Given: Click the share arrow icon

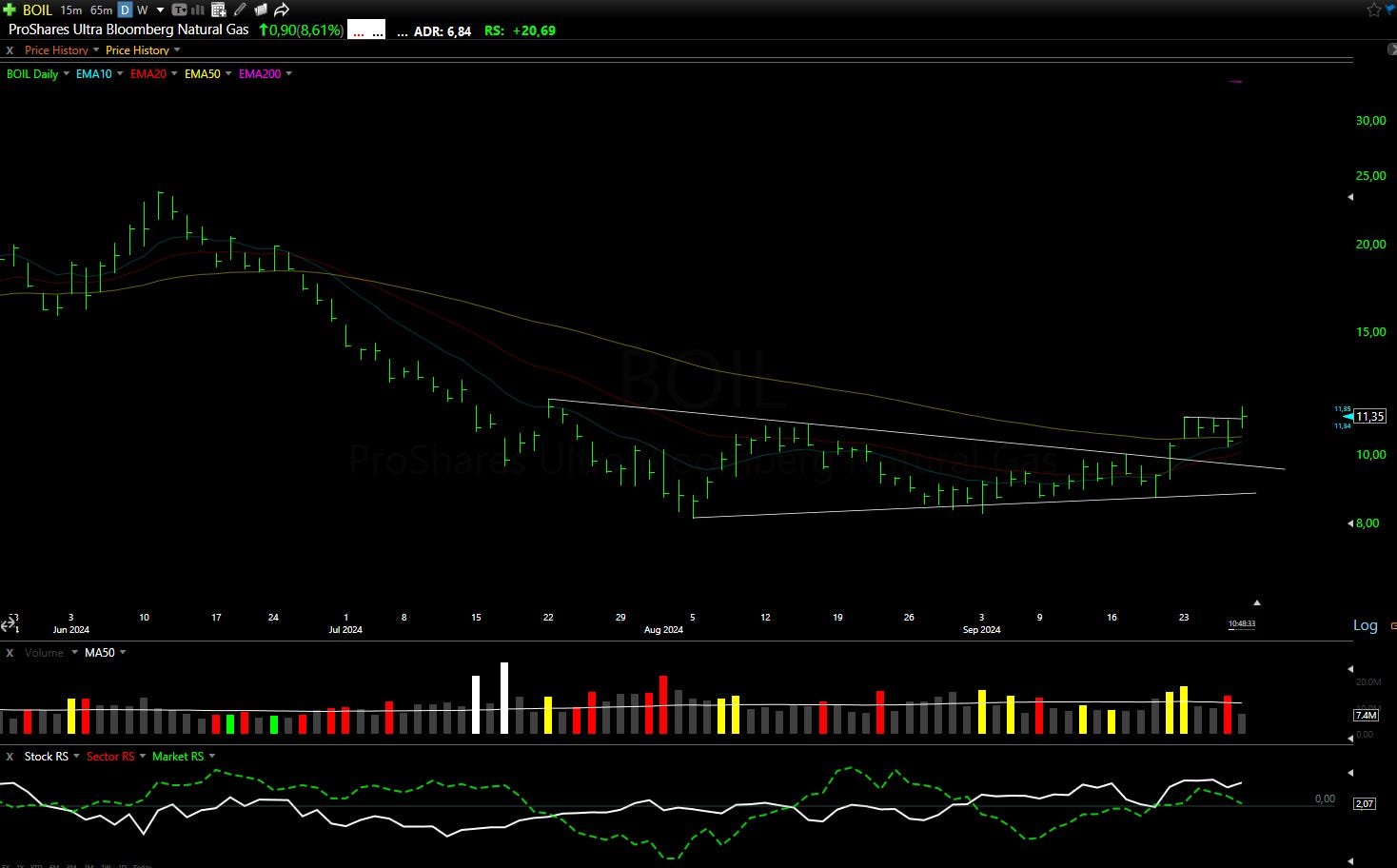Looking at the screenshot, I should pos(282,10).
